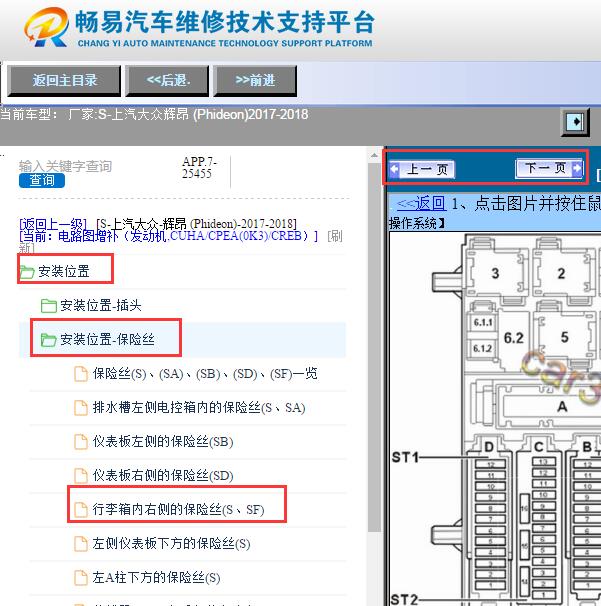Click the document icon beside 排水槽左侧电控箱内的保险丝
The height and width of the screenshot is (606, 601).
click(x=81, y=408)
